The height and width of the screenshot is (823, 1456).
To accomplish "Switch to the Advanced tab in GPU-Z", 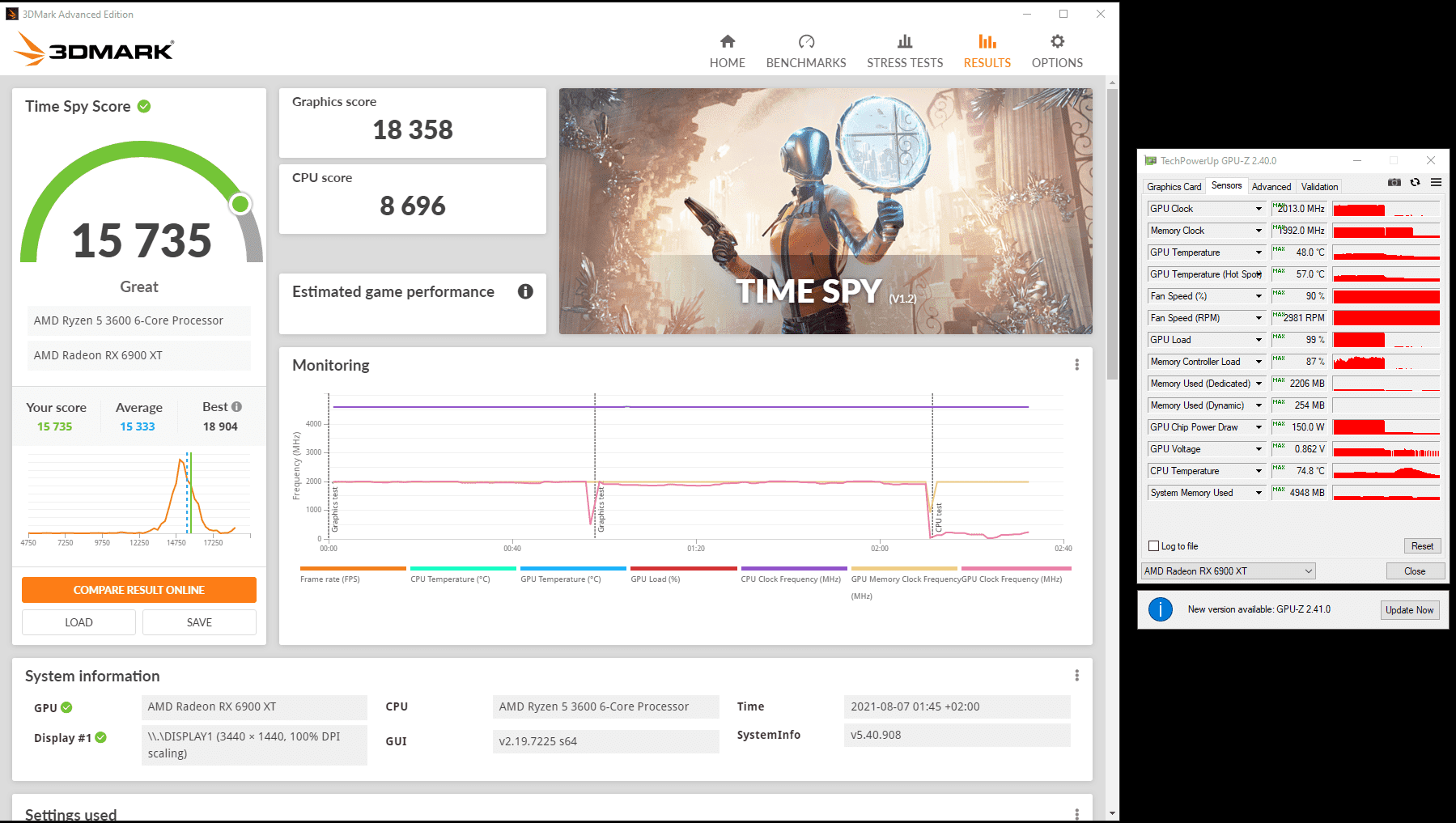I will tap(1271, 187).
